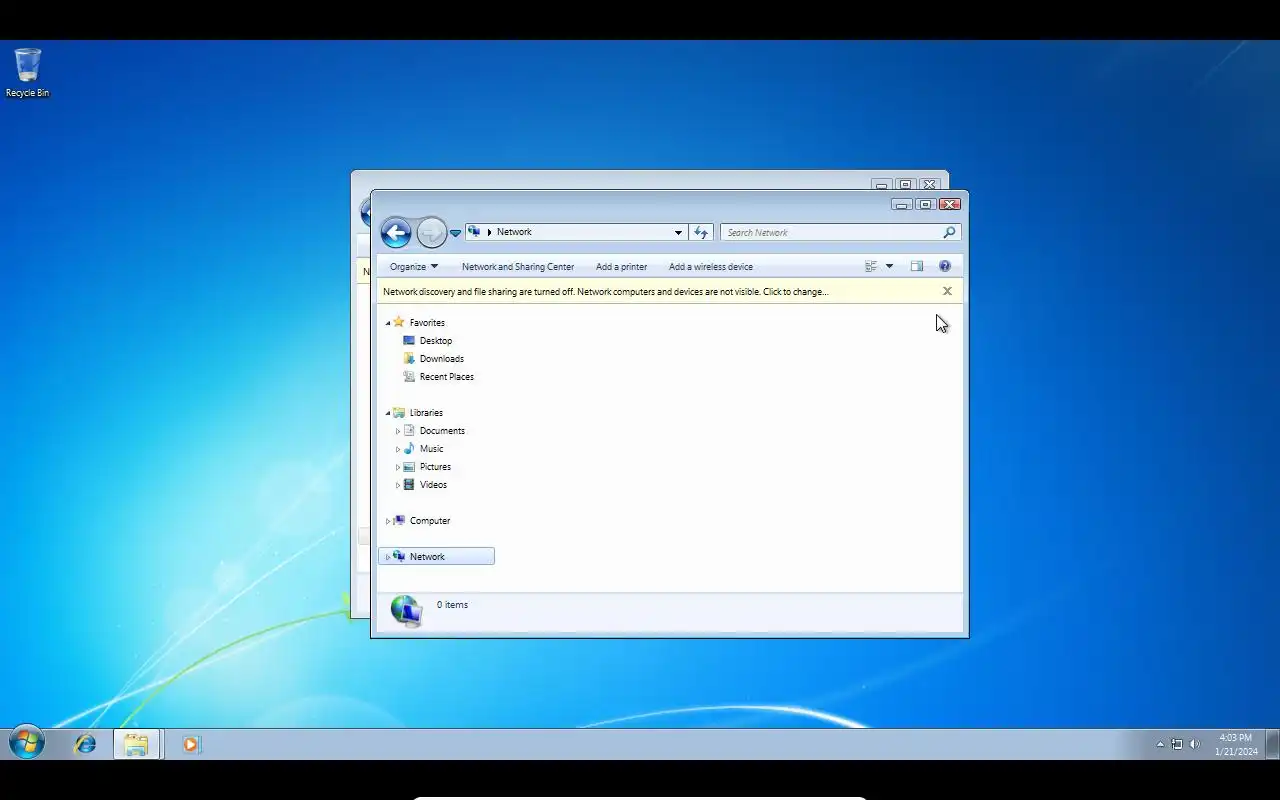Open Help with the question mark icon

coord(945,266)
